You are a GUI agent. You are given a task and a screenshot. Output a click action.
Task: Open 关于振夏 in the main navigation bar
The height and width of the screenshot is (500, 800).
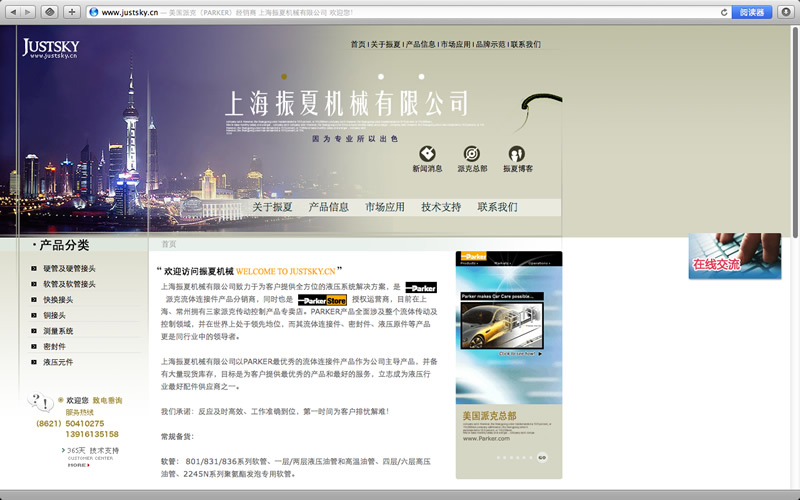(272, 207)
